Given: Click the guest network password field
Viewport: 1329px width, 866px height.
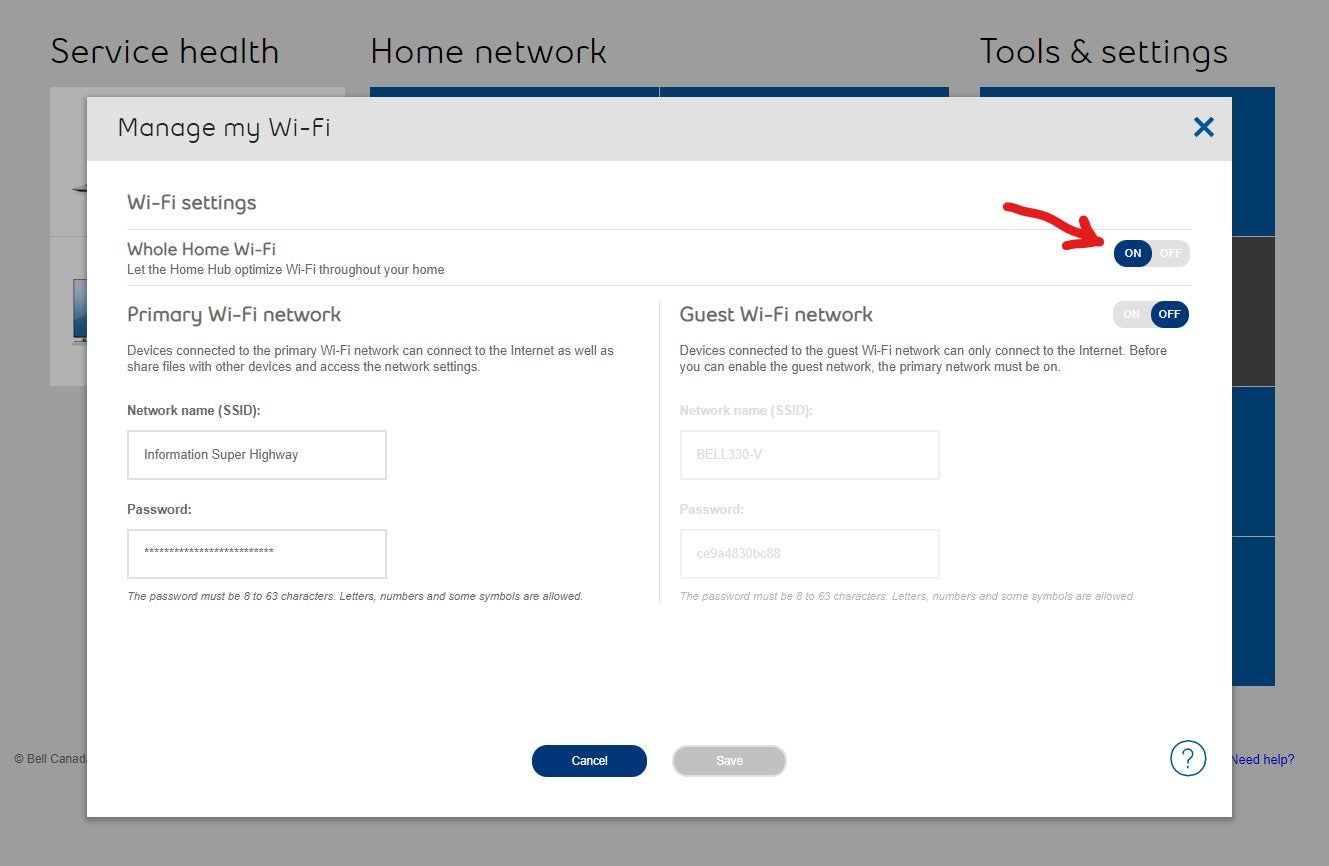Looking at the screenshot, I should point(809,553).
